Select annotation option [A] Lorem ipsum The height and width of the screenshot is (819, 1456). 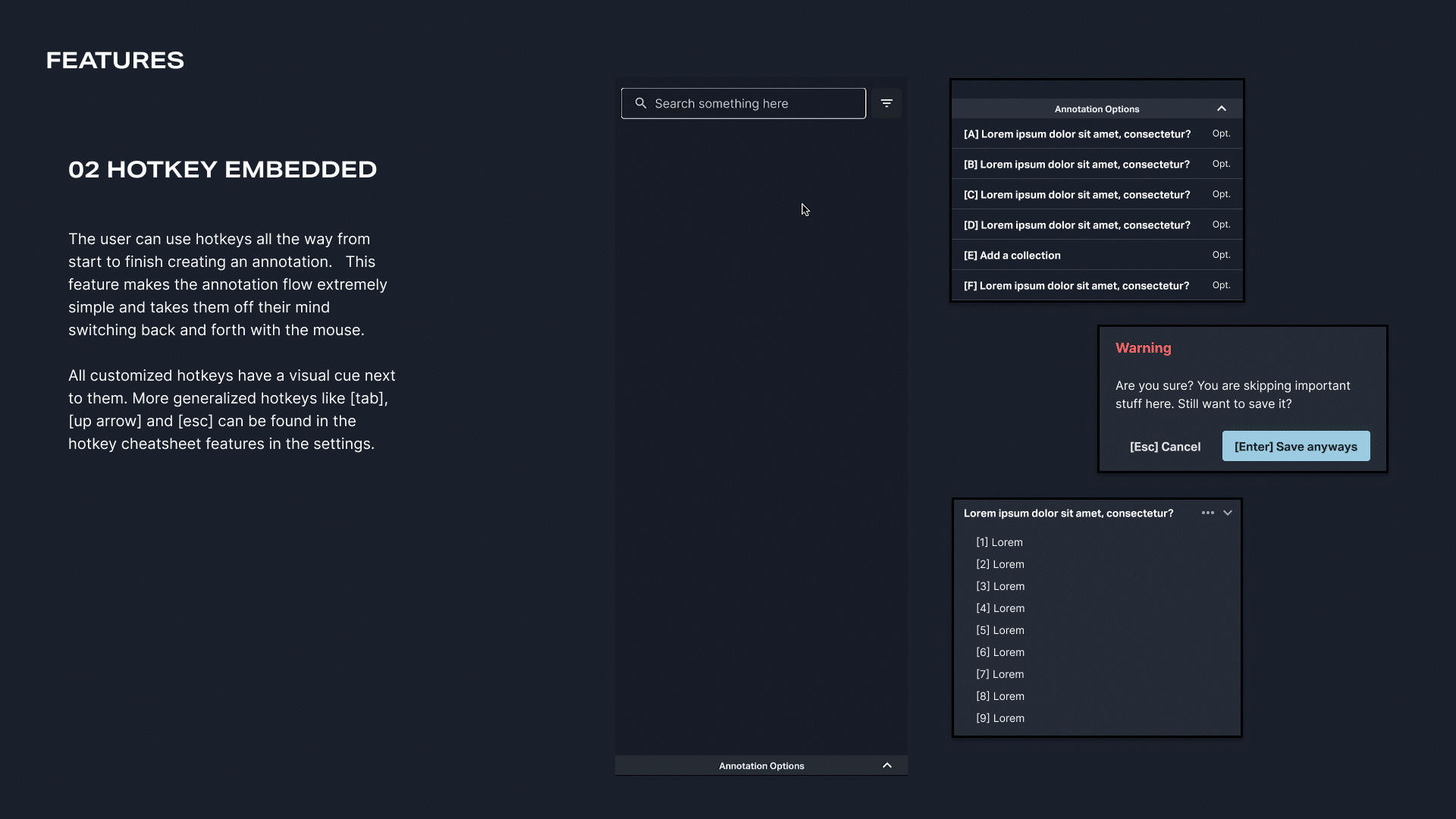[1076, 134]
